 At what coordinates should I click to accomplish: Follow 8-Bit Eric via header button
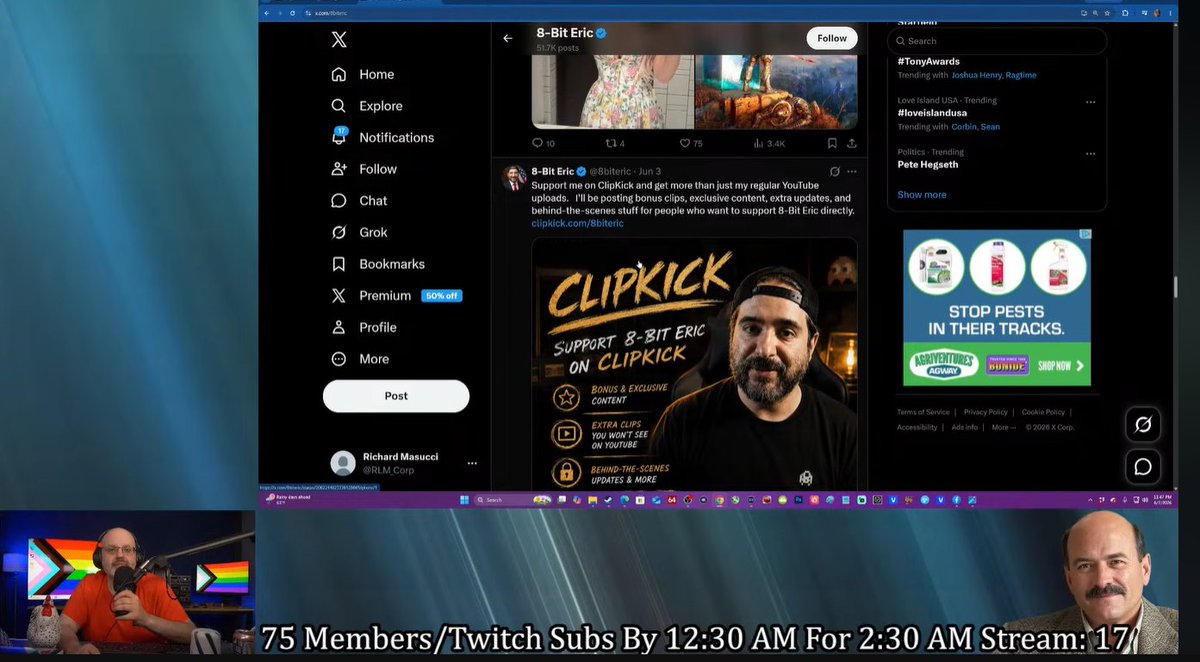coord(832,38)
